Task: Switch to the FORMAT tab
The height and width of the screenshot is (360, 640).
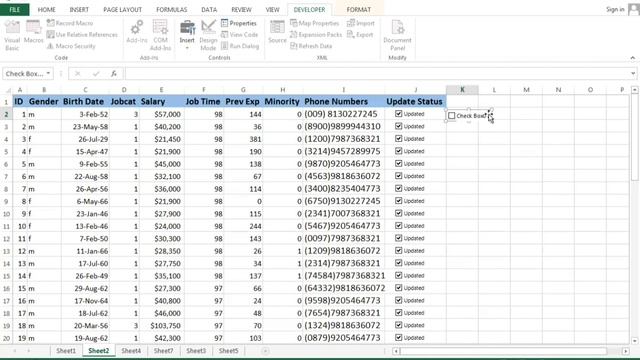Action: [358, 9]
